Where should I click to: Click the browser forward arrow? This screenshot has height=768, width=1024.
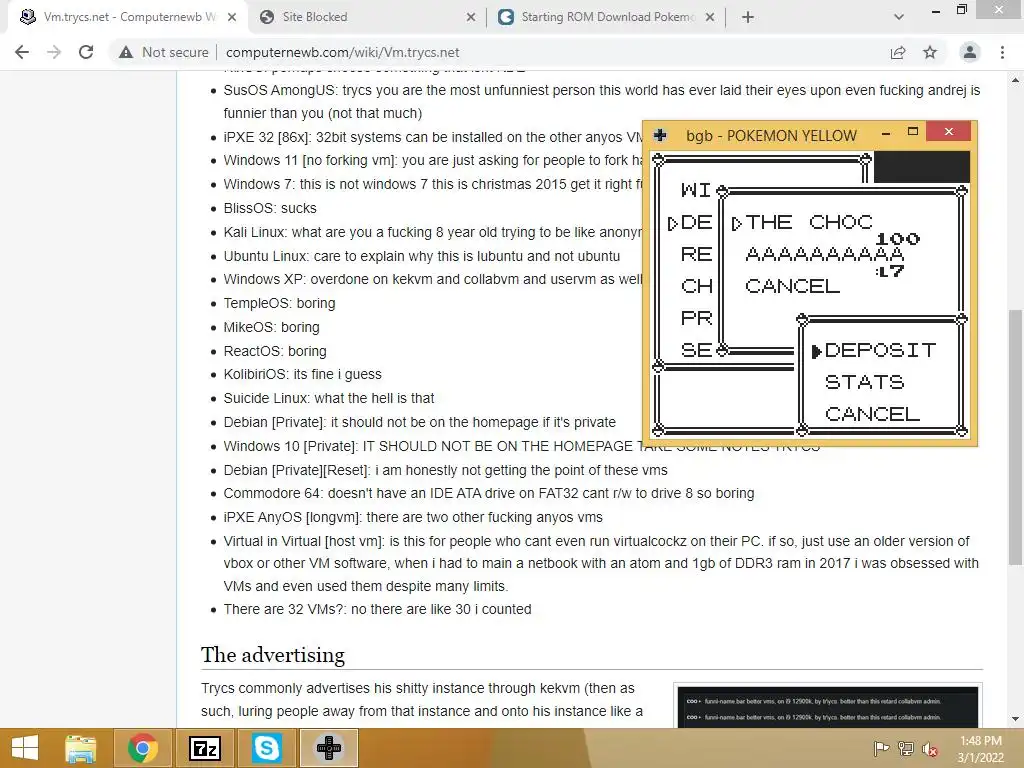pos(54,52)
